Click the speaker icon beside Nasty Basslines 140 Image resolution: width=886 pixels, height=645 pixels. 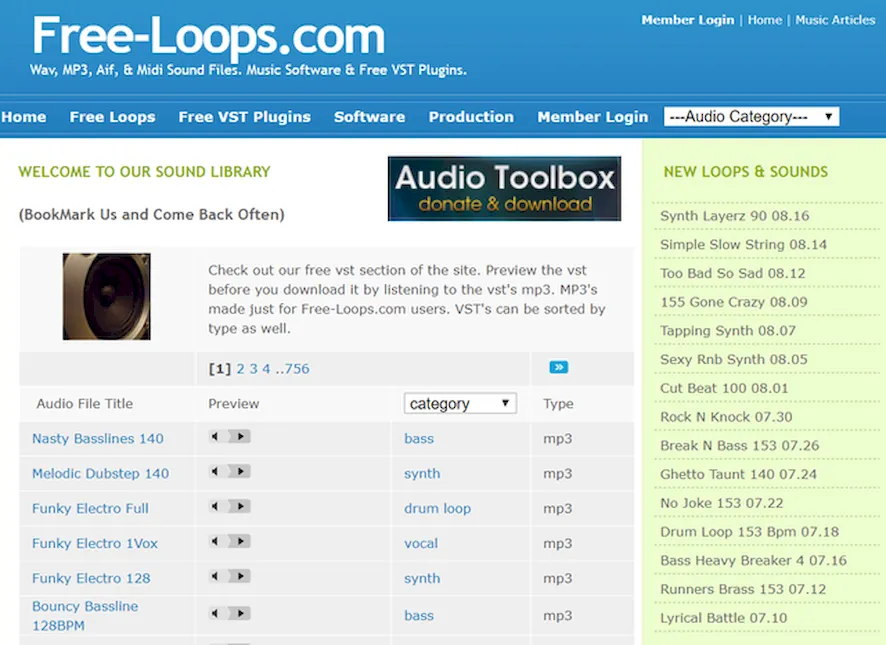(x=215, y=437)
